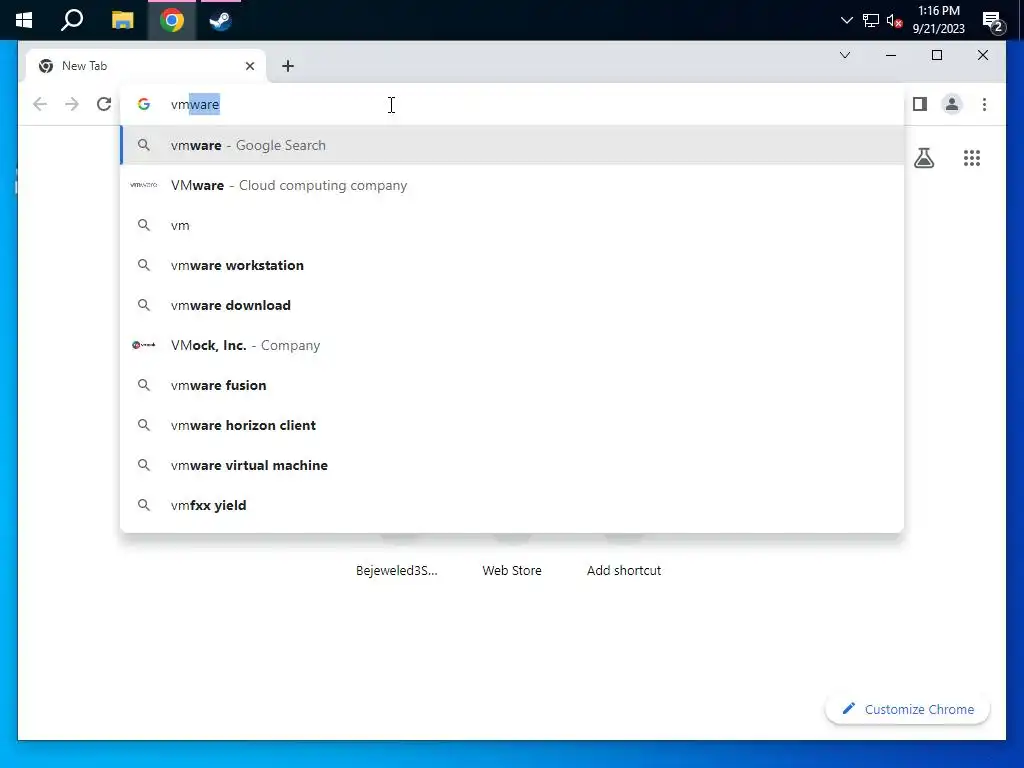Click Add shortcut
The width and height of the screenshot is (1024, 768).
click(624, 570)
